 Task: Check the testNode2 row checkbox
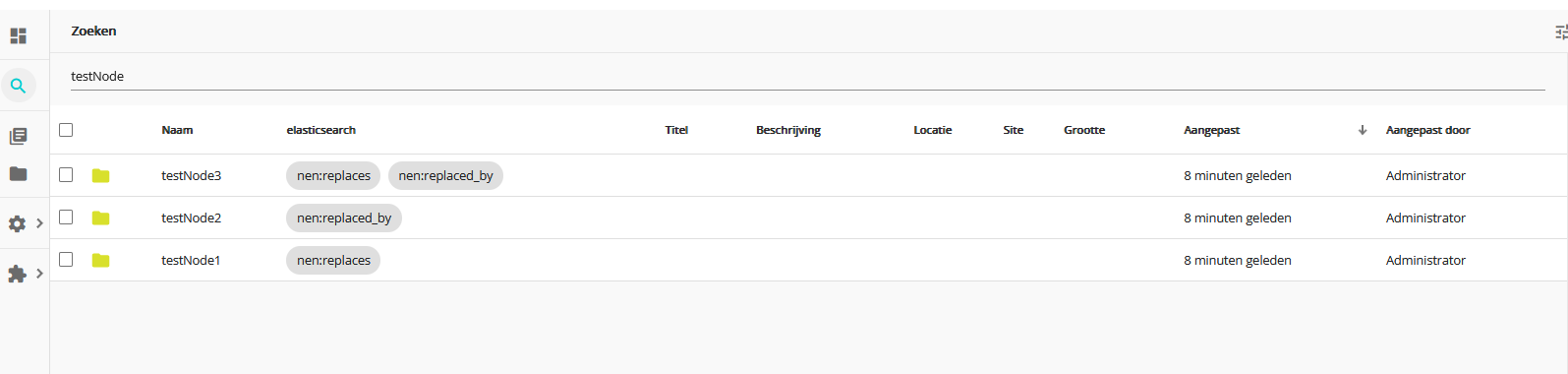[x=66, y=217]
